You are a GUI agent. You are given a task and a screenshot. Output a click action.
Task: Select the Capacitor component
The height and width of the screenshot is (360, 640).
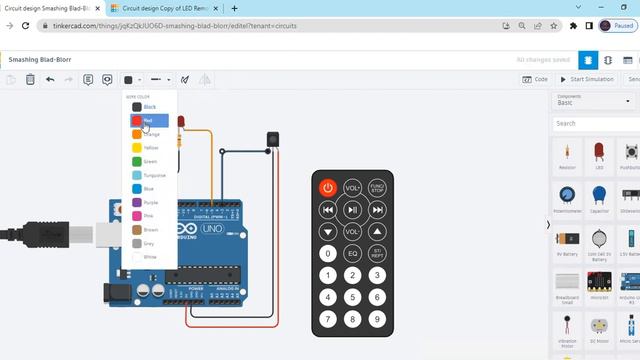[599, 200]
